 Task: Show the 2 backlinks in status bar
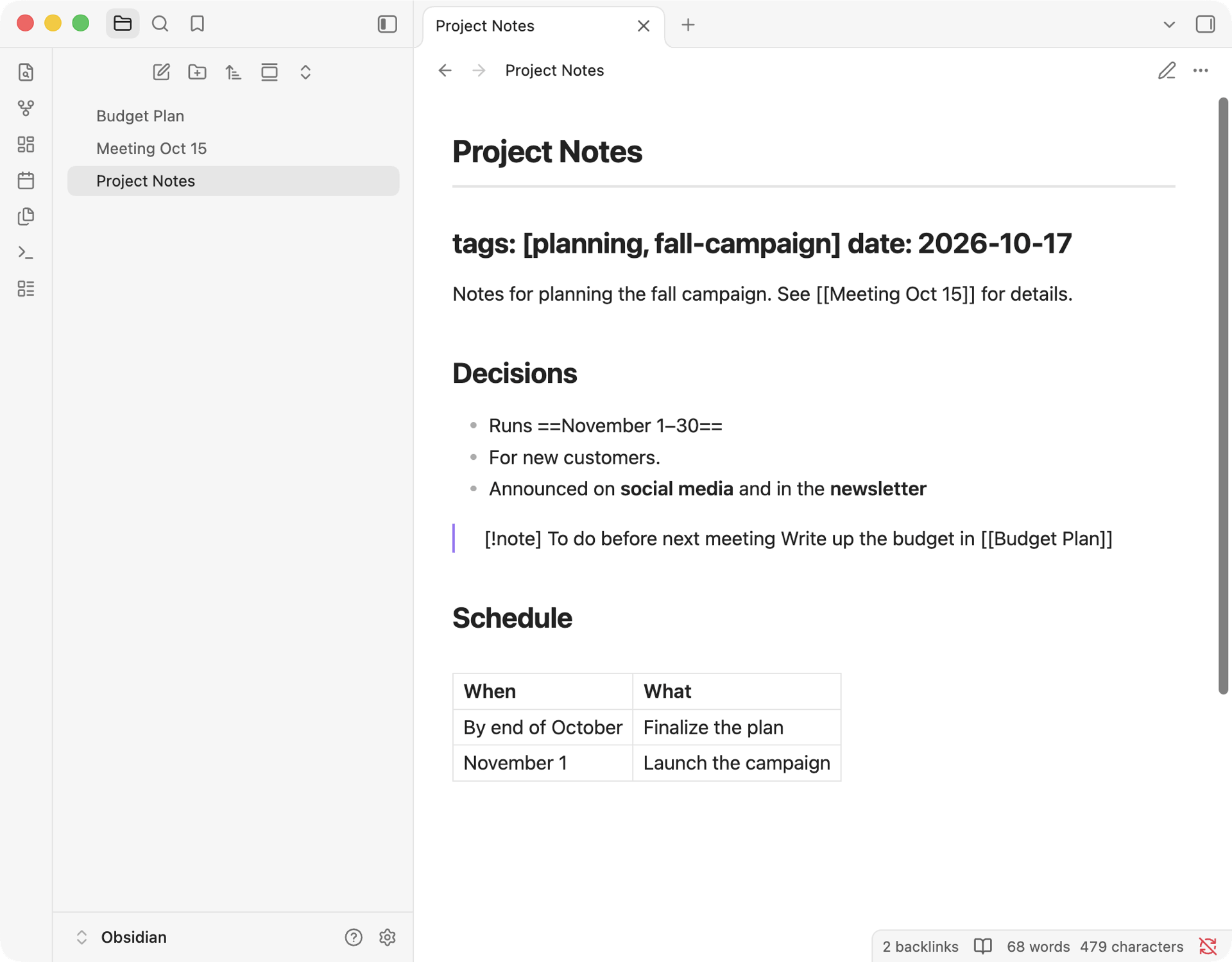pyautogui.click(x=920, y=946)
